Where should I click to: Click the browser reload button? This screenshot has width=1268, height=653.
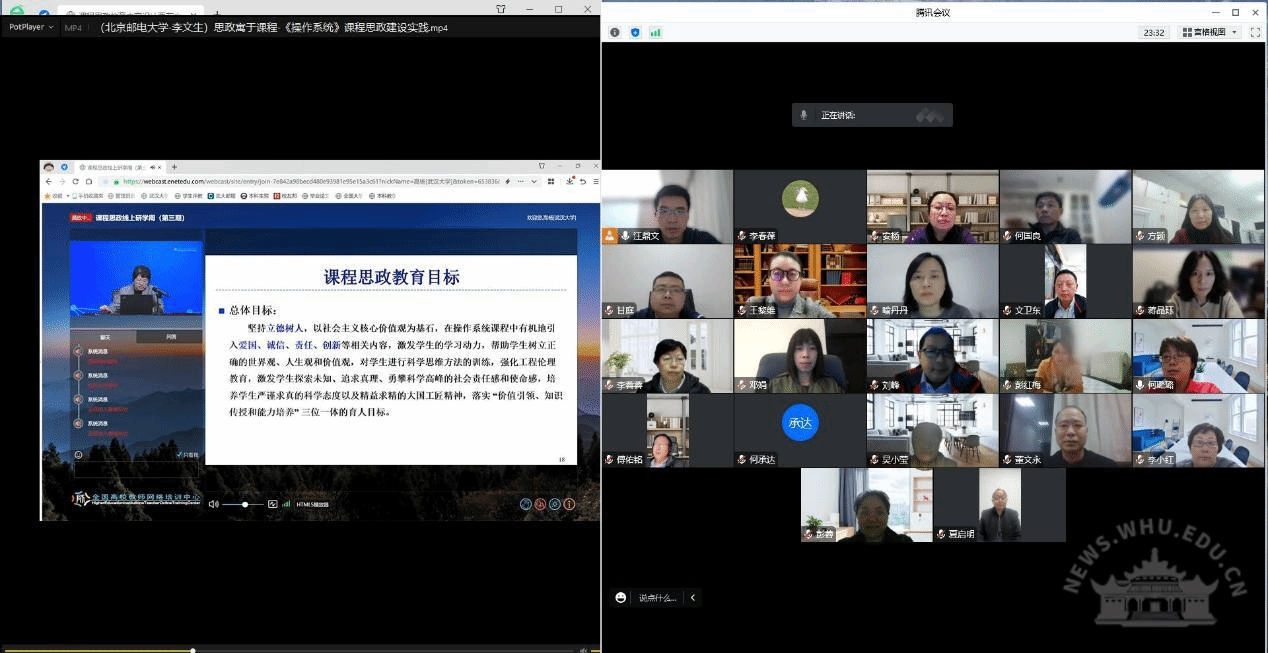pyautogui.click(x=75, y=182)
